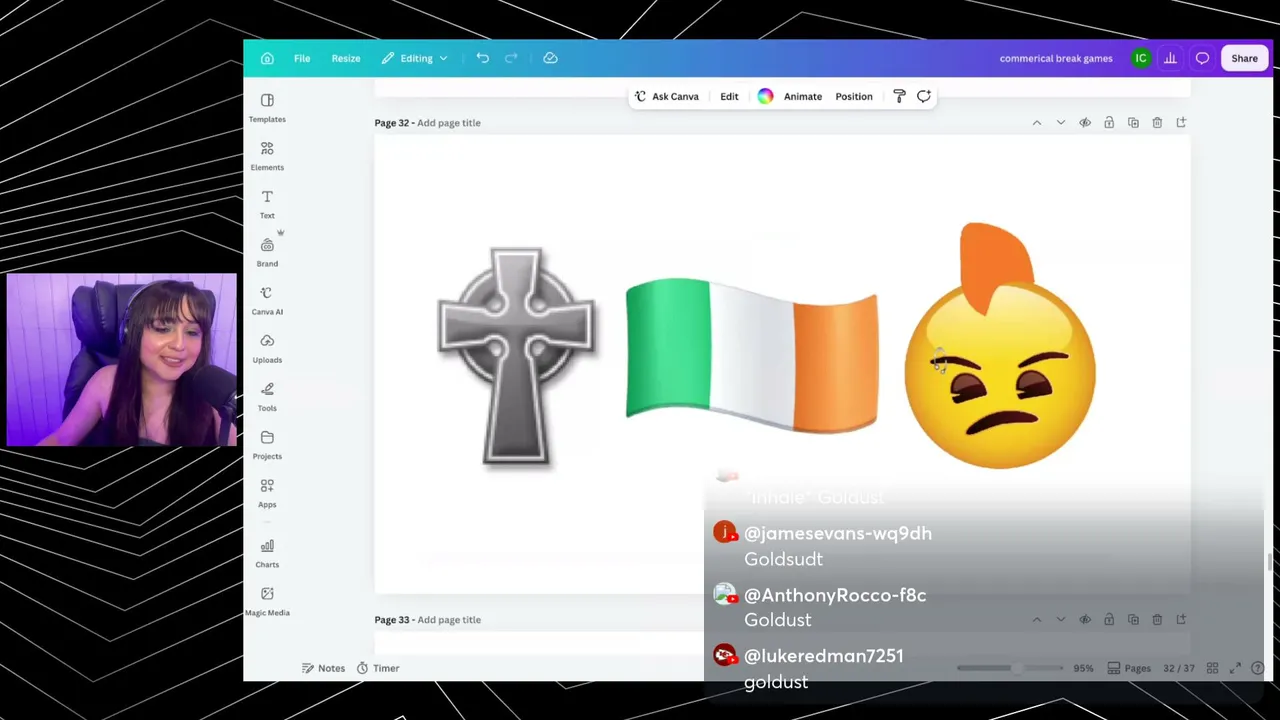The width and height of the screenshot is (1280, 720).
Task: Open the Text panel
Action: click(x=267, y=204)
